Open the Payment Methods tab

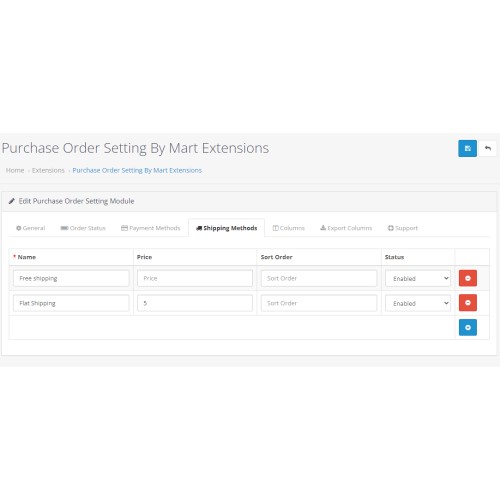coord(150,228)
